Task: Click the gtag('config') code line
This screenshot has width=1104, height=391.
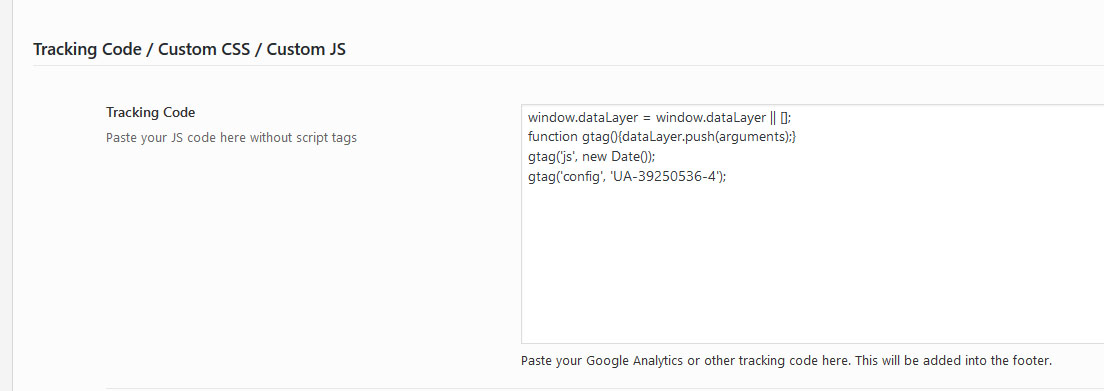Action: (x=627, y=176)
